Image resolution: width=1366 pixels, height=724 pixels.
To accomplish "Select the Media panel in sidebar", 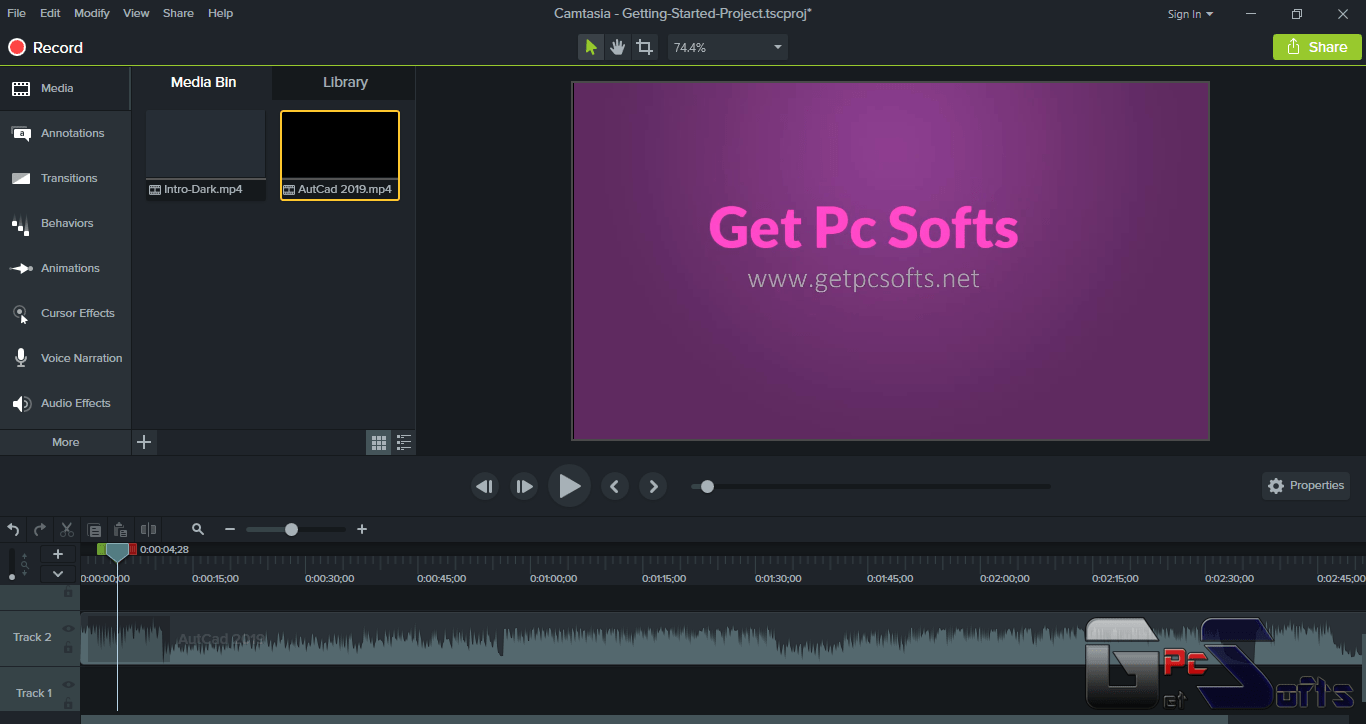I will click(65, 88).
